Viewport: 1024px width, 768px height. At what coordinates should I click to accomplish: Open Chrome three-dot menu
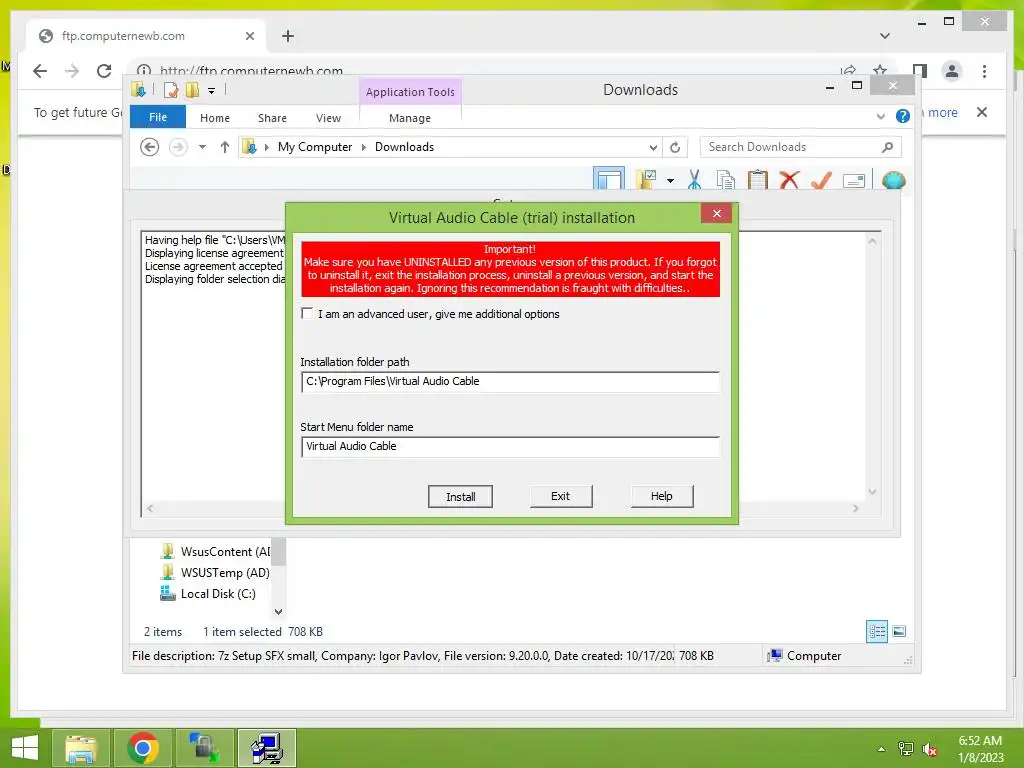click(x=984, y=71)
